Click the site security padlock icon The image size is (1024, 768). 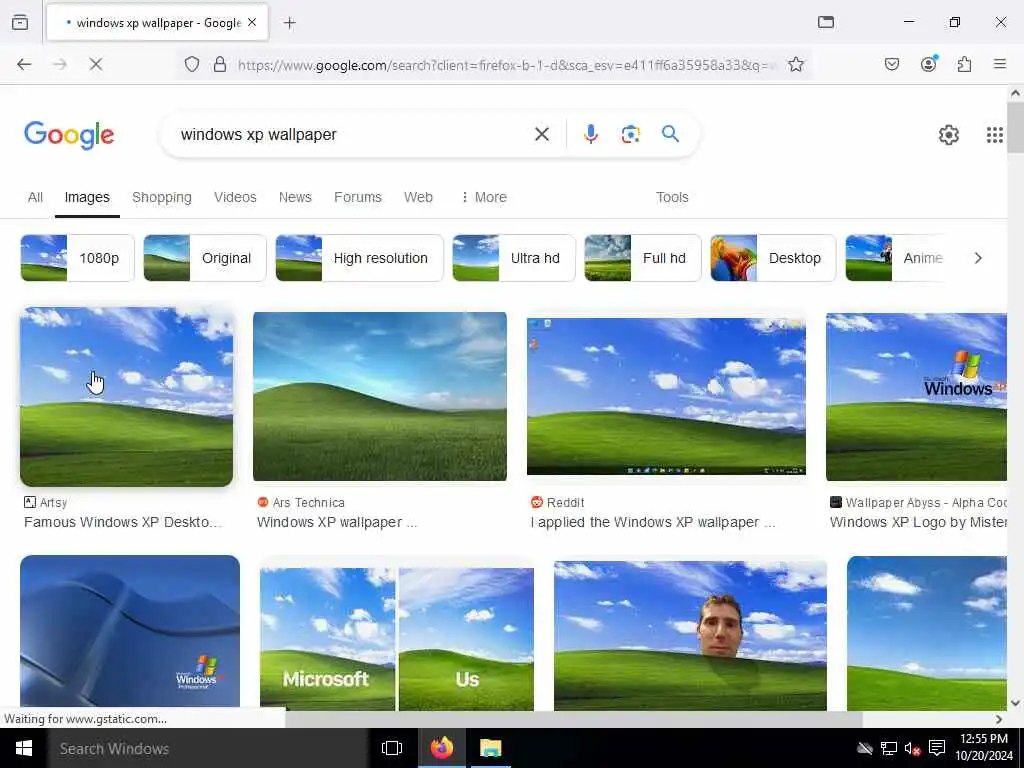pos(220,64)
